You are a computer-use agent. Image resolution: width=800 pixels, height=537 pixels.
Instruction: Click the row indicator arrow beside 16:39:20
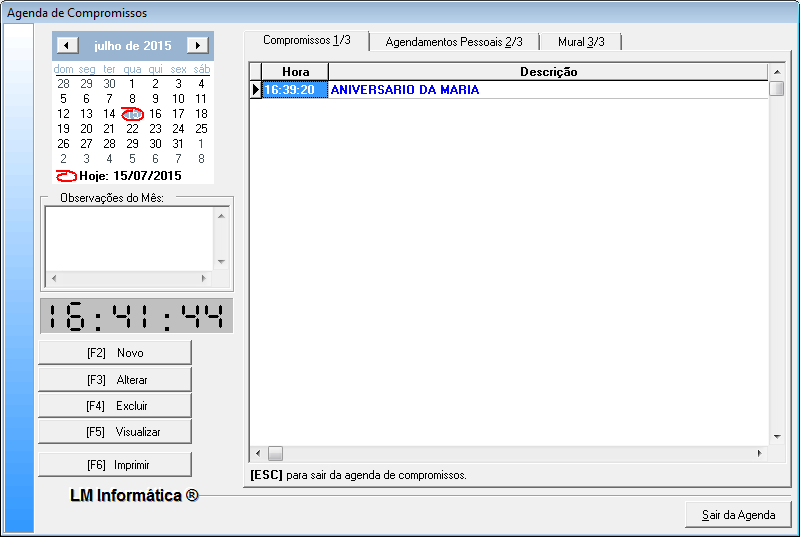[x=255, y=90]
